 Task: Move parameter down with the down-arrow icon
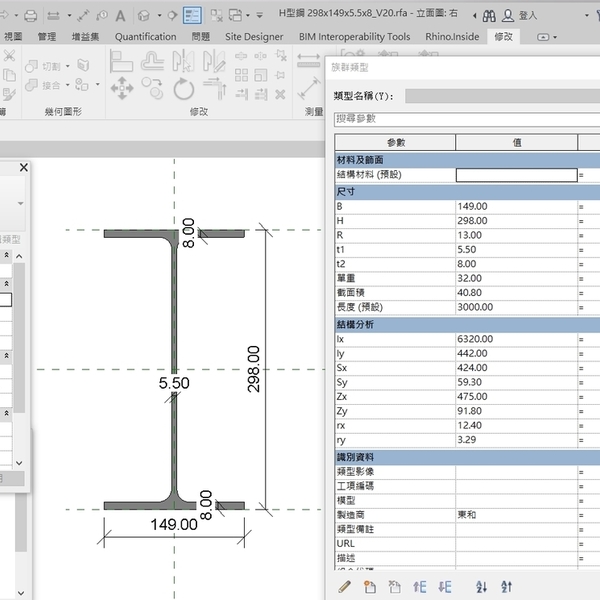click(x=445, y=587)
